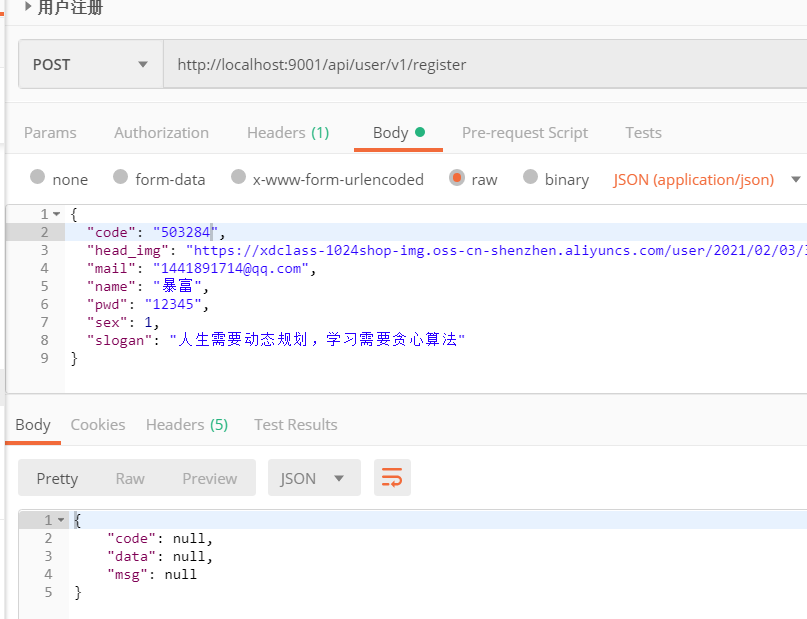Switch response view to Raw
The width and height of the screenshot is (807, 619).
[x=130, y=479]
